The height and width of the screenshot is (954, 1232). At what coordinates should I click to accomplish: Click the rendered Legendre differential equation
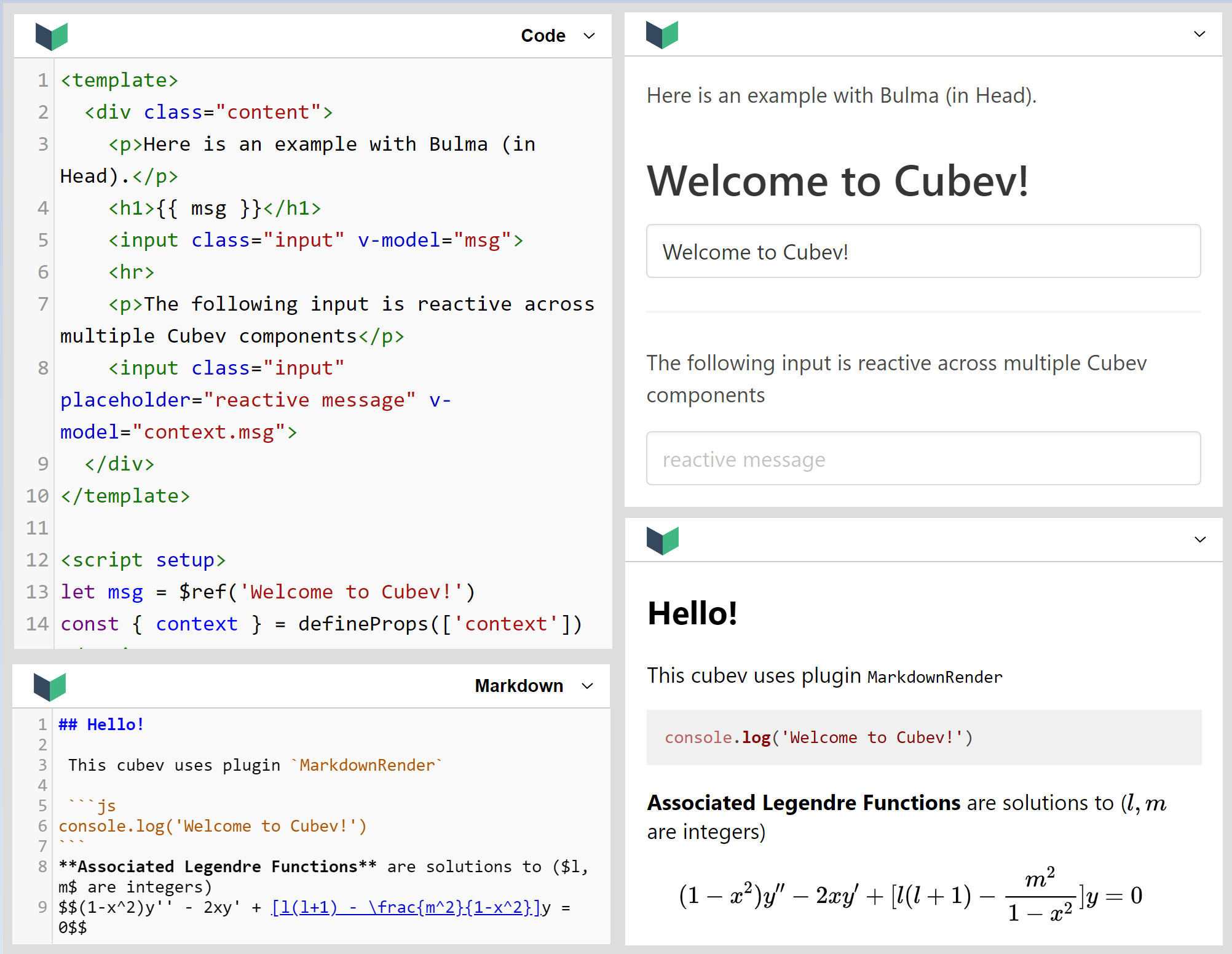pos(910,896)
